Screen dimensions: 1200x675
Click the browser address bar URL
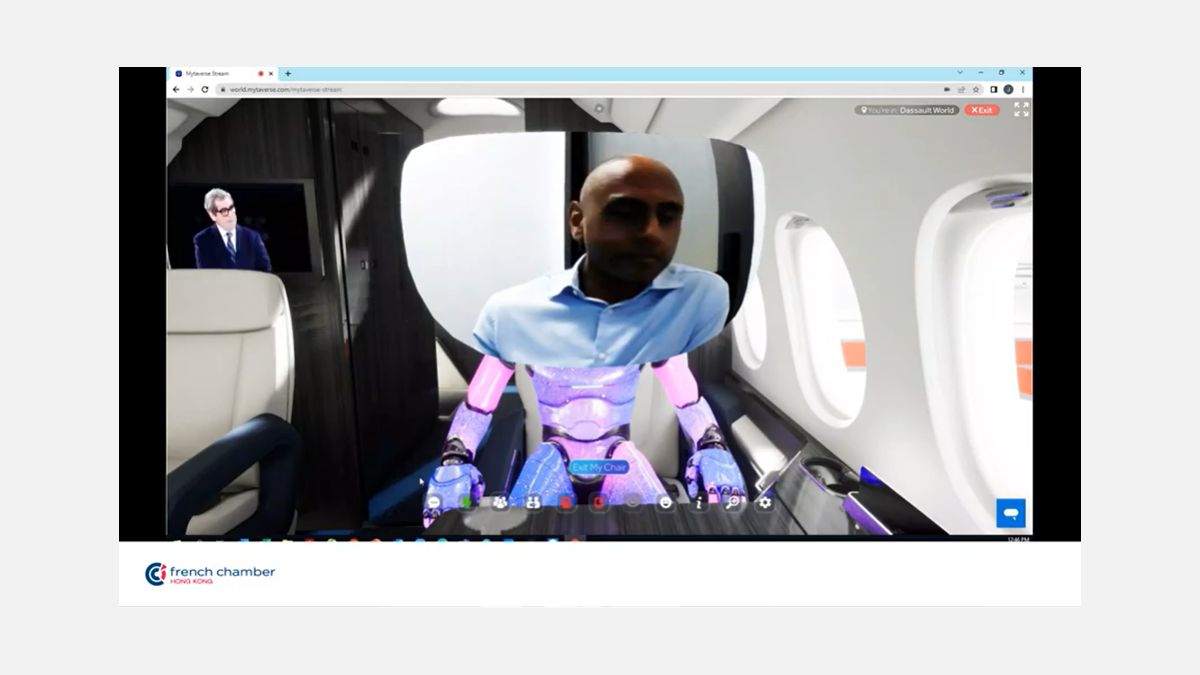[300, 89]
